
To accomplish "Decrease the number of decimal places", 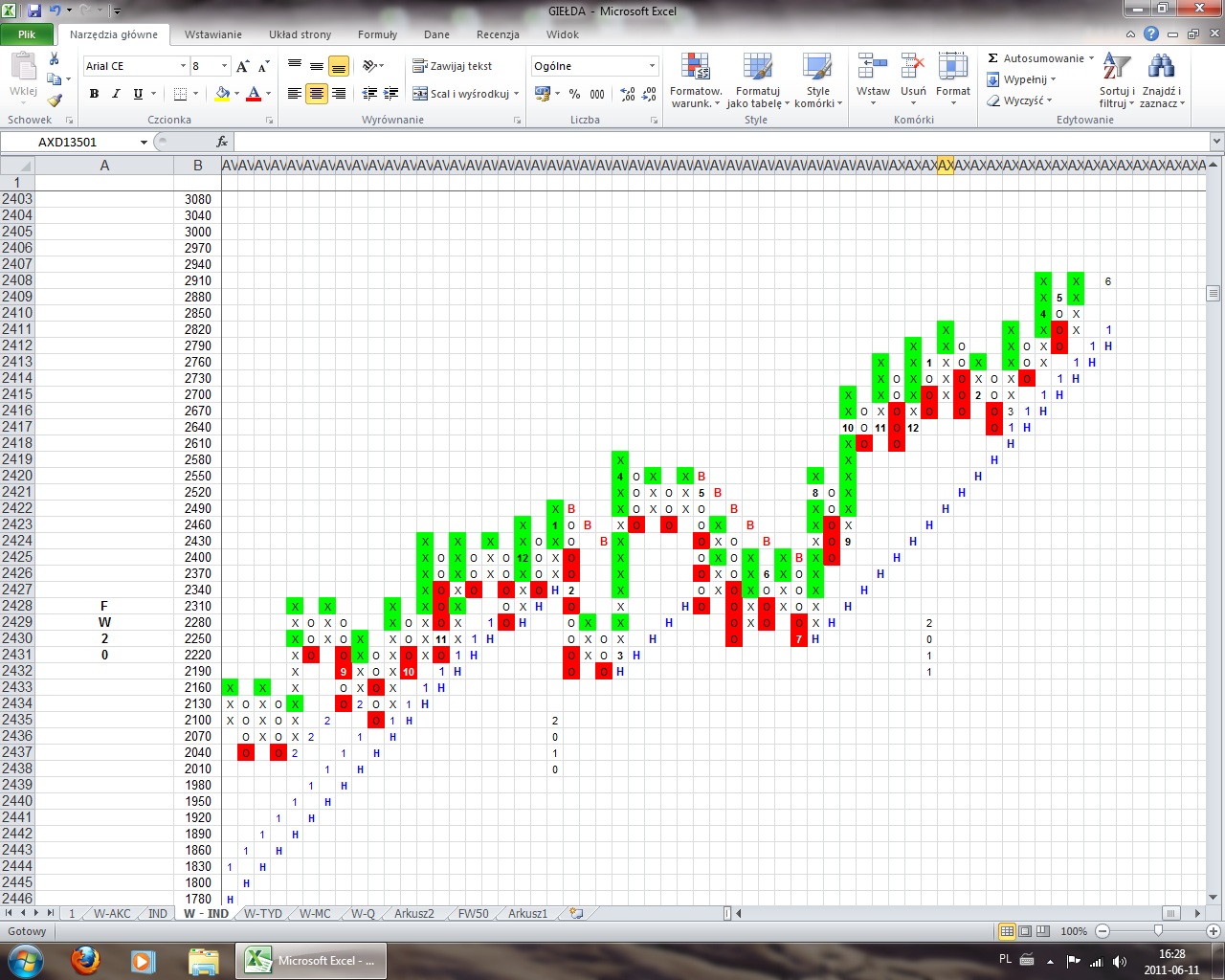I will click(x=649, y=94).
